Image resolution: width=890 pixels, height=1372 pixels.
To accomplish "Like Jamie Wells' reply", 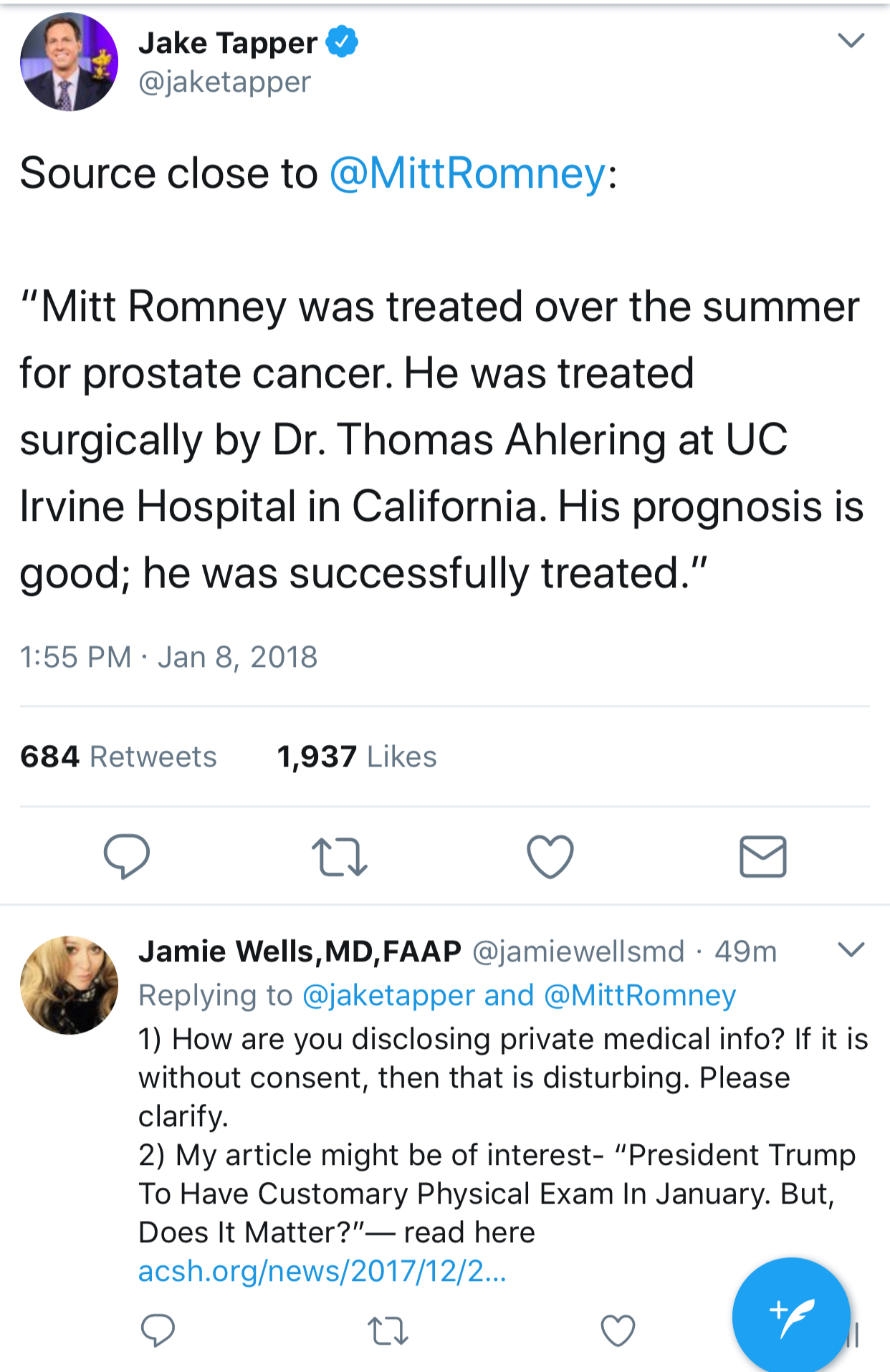I will point(618,1330).
